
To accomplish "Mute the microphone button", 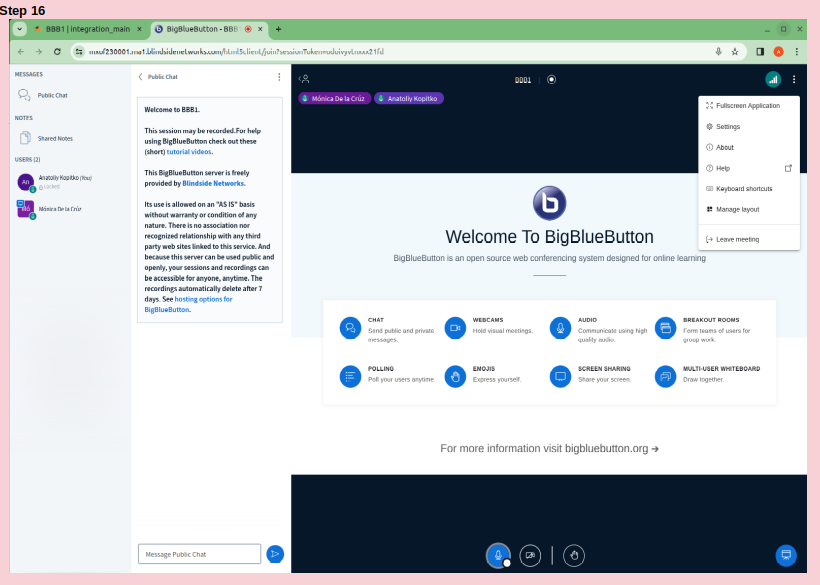I will 498,555.
